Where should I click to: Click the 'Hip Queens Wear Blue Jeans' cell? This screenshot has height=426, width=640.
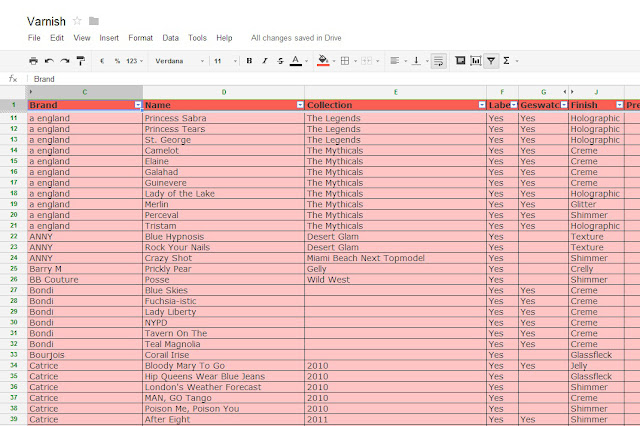pyautogui.click(x=224, y=376)
